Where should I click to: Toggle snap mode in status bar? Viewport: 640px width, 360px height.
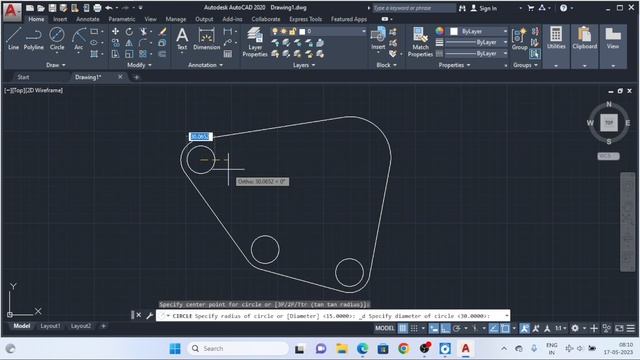tap(414, 328)
